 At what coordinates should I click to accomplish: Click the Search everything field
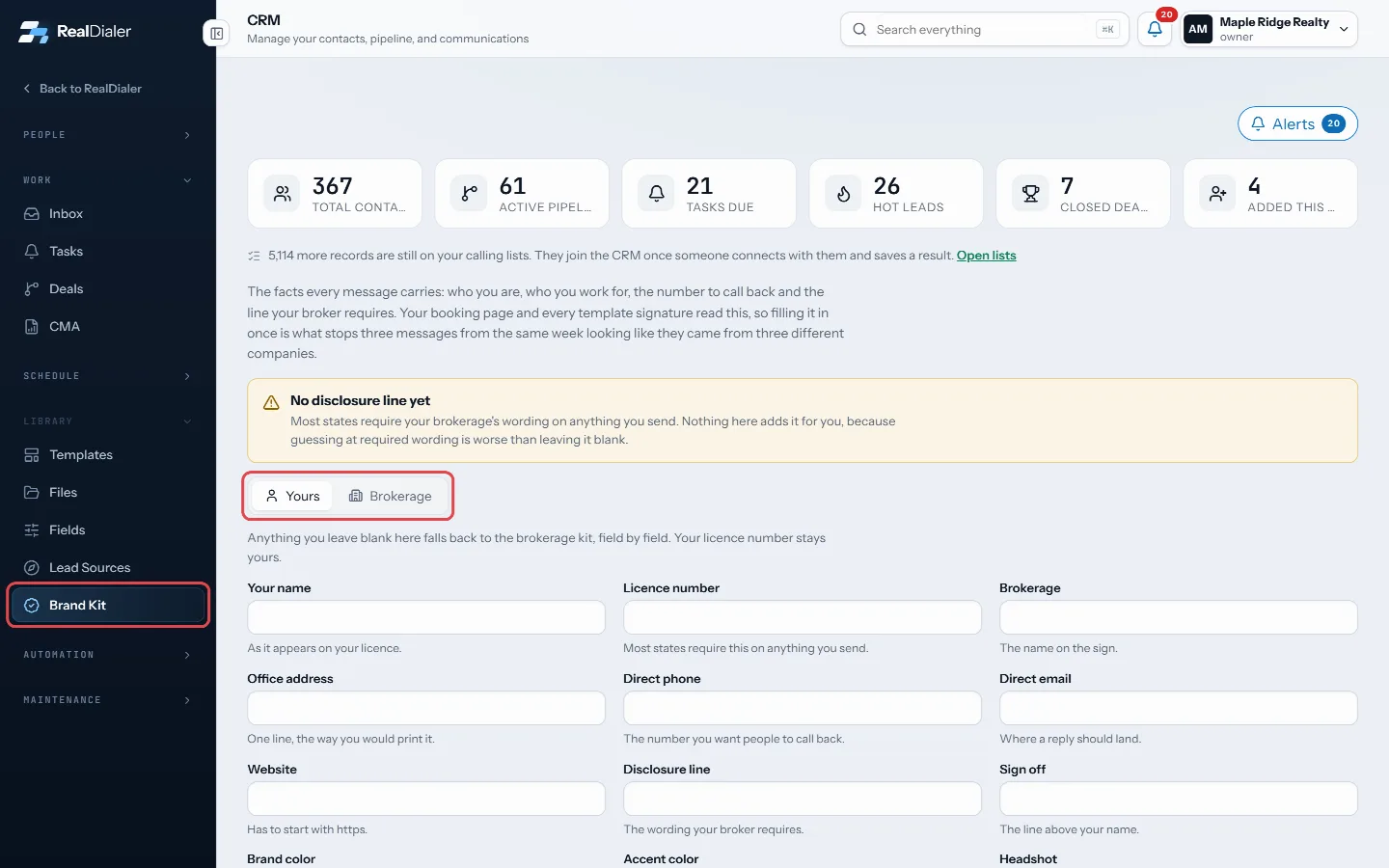pyautogui.click(x=985, y=30)
